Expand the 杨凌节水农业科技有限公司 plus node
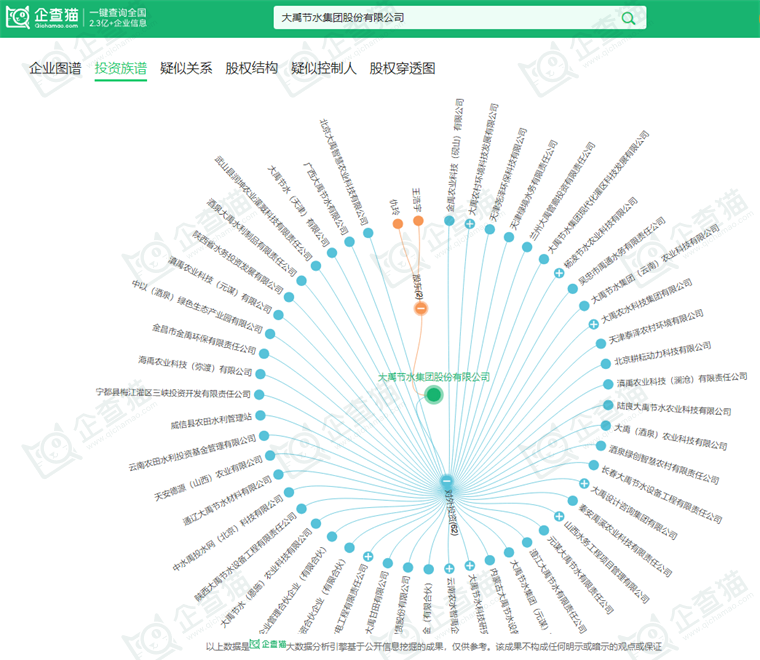The image size is (760, 660). [x=559, y=273]
